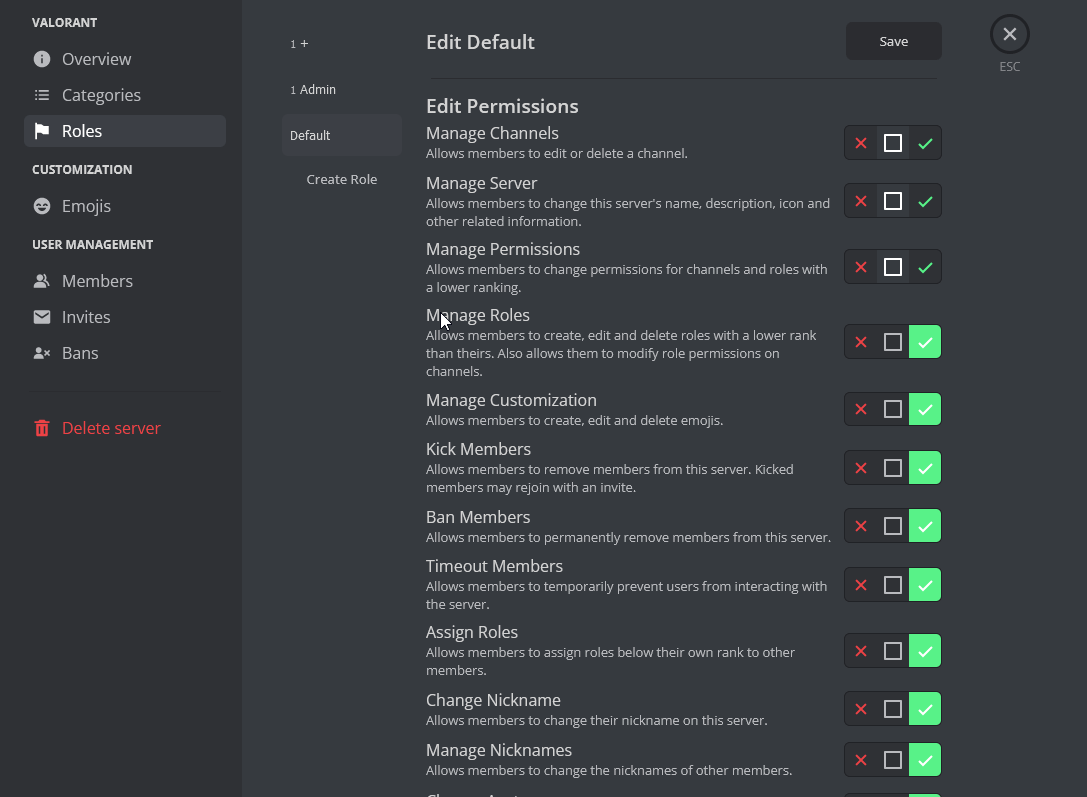Deny the Kick Members permission
The width and height of the screenshot is (1087, 797).
(860, 467)
